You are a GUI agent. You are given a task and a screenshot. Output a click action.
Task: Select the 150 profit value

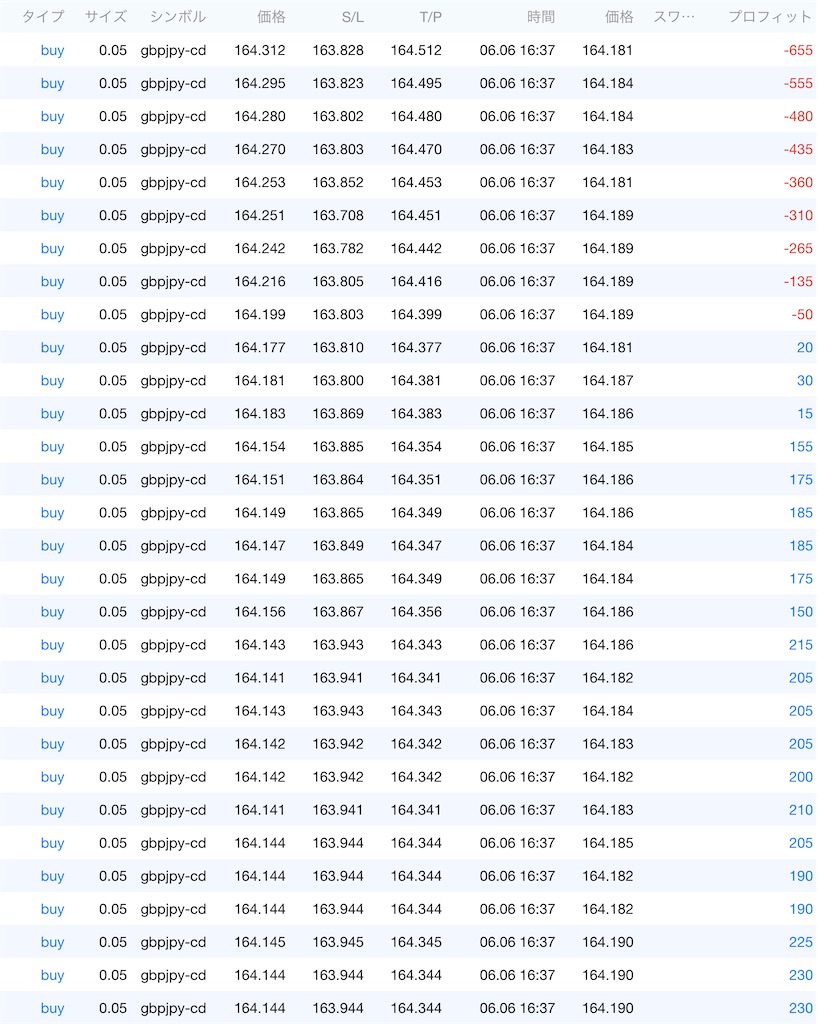point(801,612)
